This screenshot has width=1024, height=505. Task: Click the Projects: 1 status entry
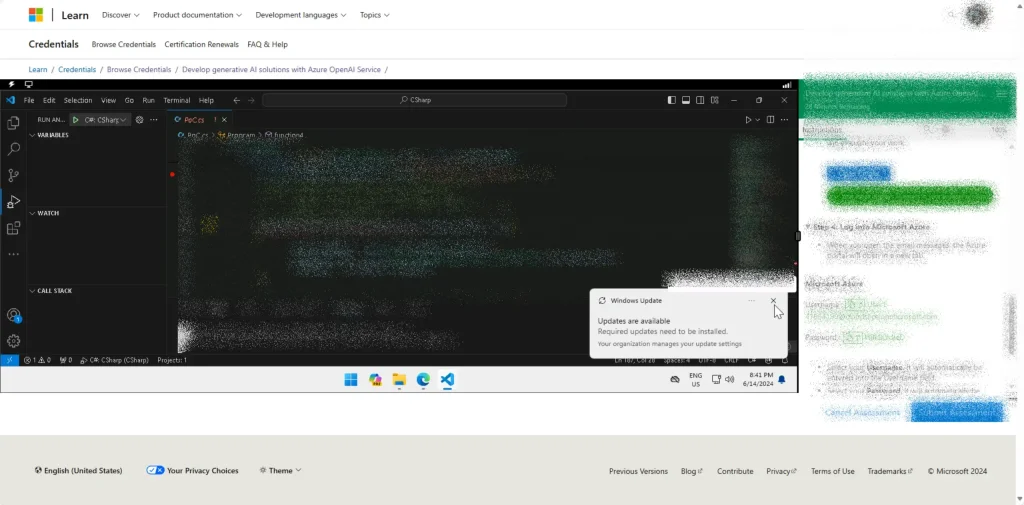[172, 360]
